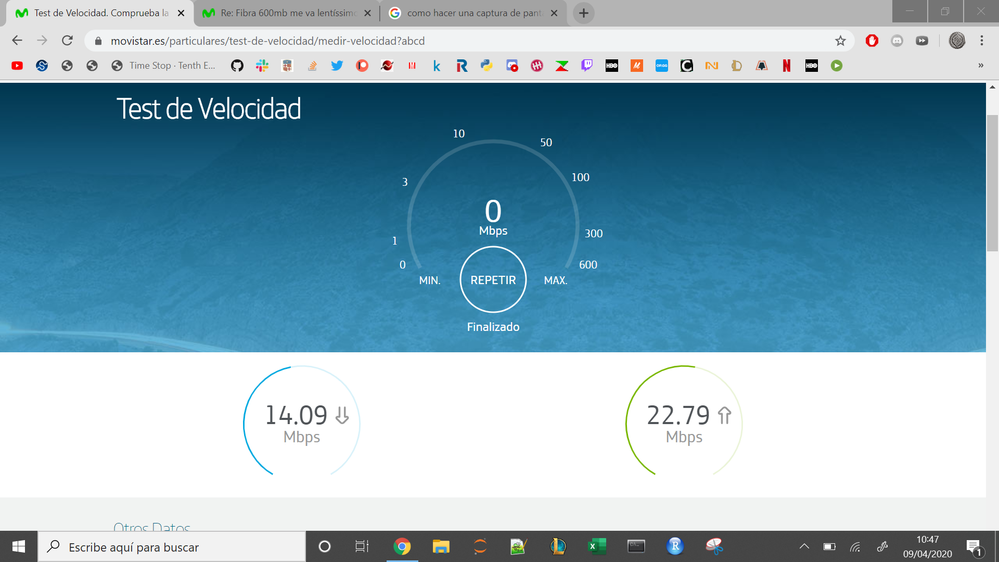Switch to the 'Re: Fibra 600mb' tab
Screen dimensions: 999x562
tap(287, 13)
